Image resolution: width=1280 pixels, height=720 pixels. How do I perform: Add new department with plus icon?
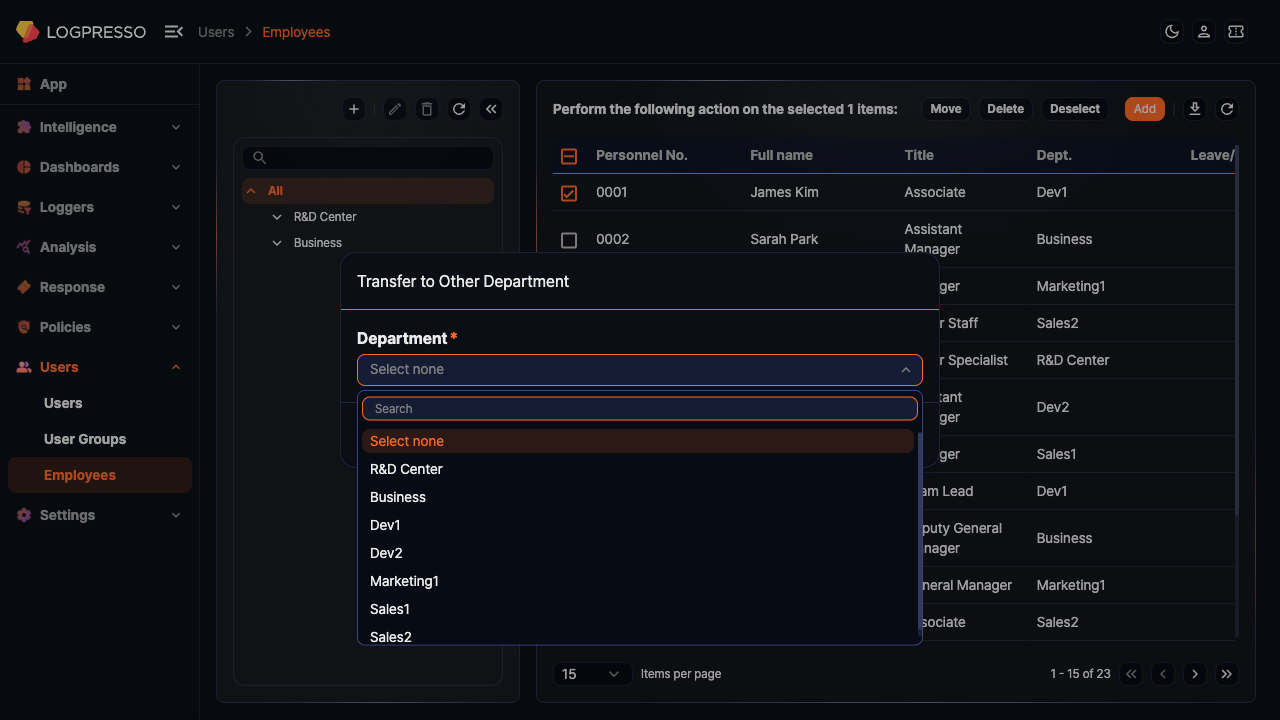(353, 109)
